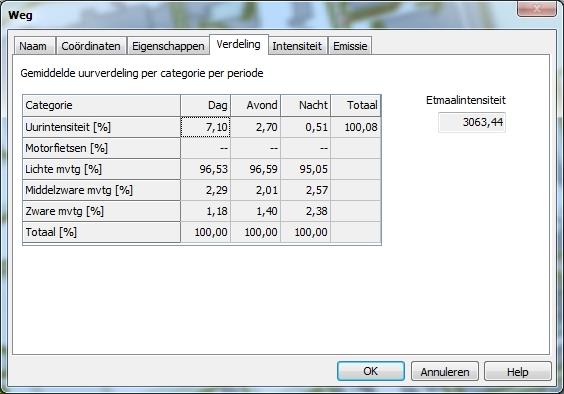Image resolution: width=564 pixels, height=394 pixels.
Task: Select Middelzware mvtg Dag value 2,29
Action: (205, 190)
